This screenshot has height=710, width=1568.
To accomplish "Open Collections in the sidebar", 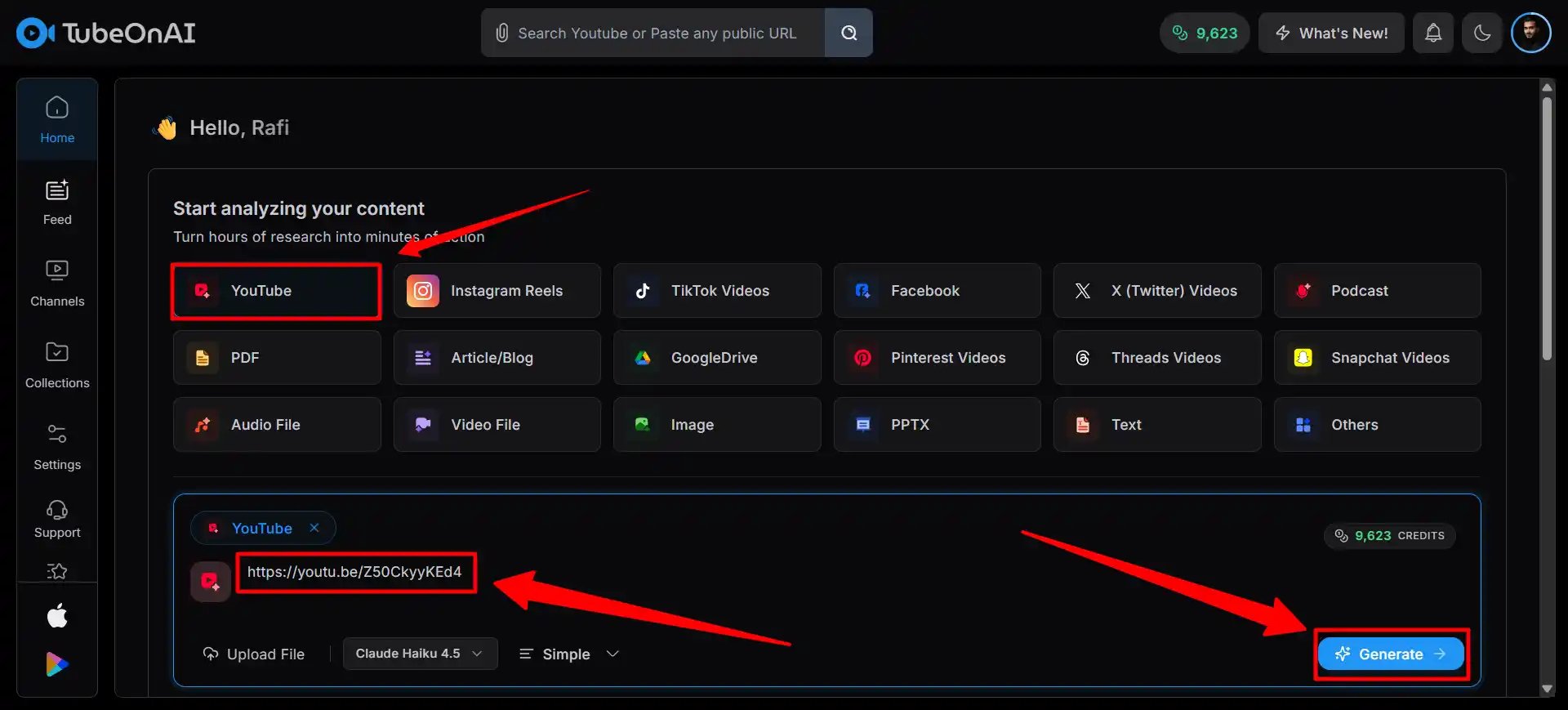I will point(57,365).
